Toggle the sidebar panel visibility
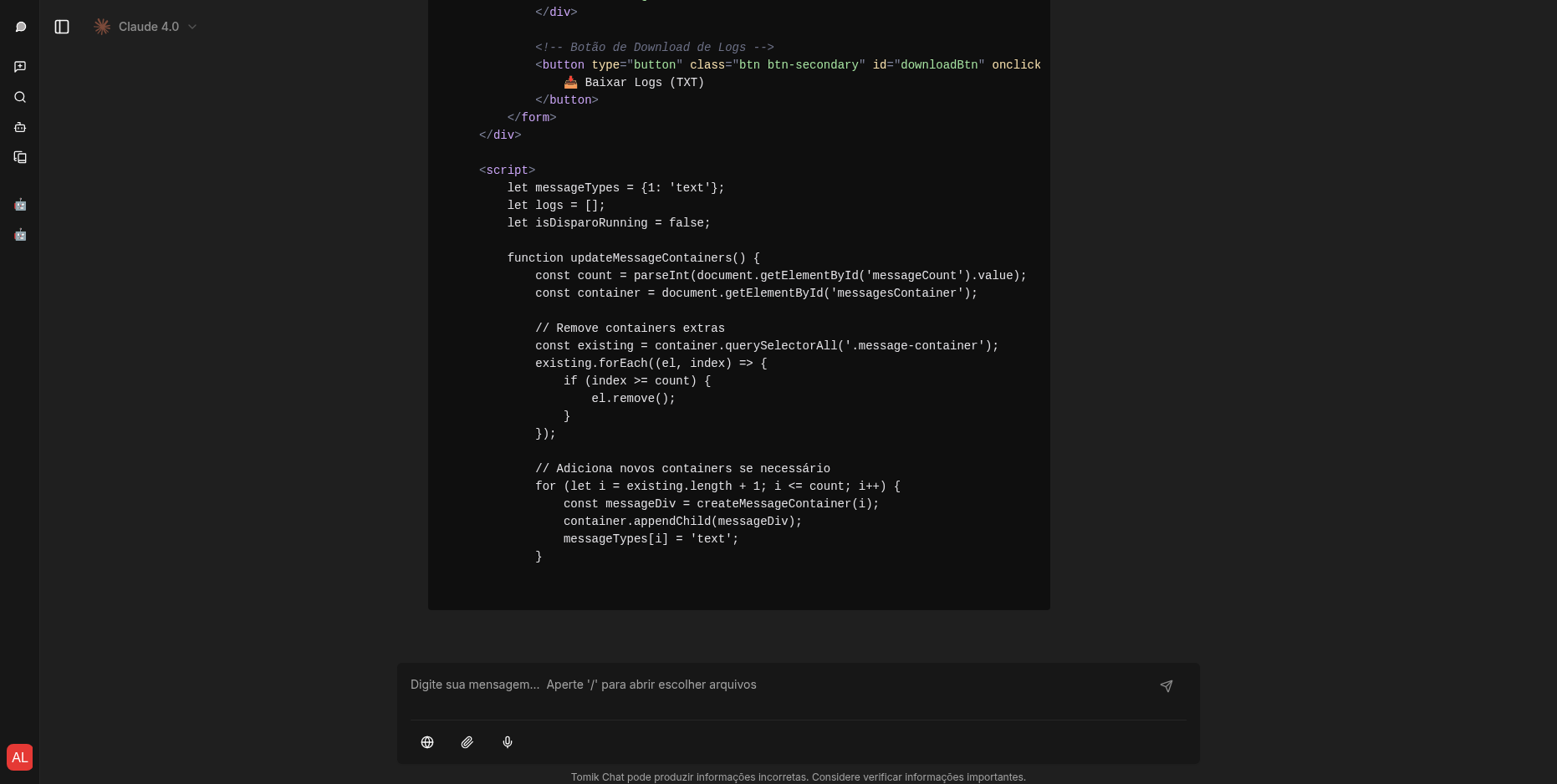 click(x=62, y=27)
